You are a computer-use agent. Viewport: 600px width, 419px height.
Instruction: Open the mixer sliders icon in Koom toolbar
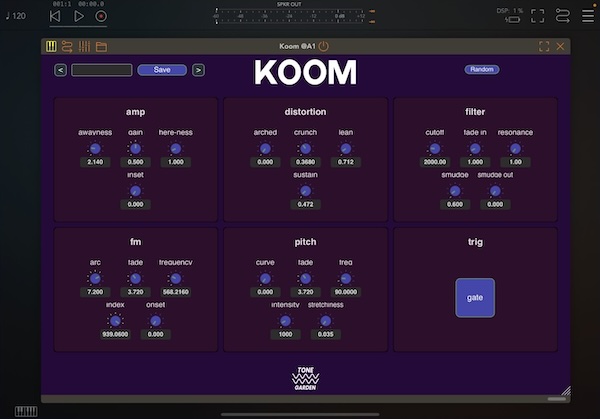tap(84, 46)
